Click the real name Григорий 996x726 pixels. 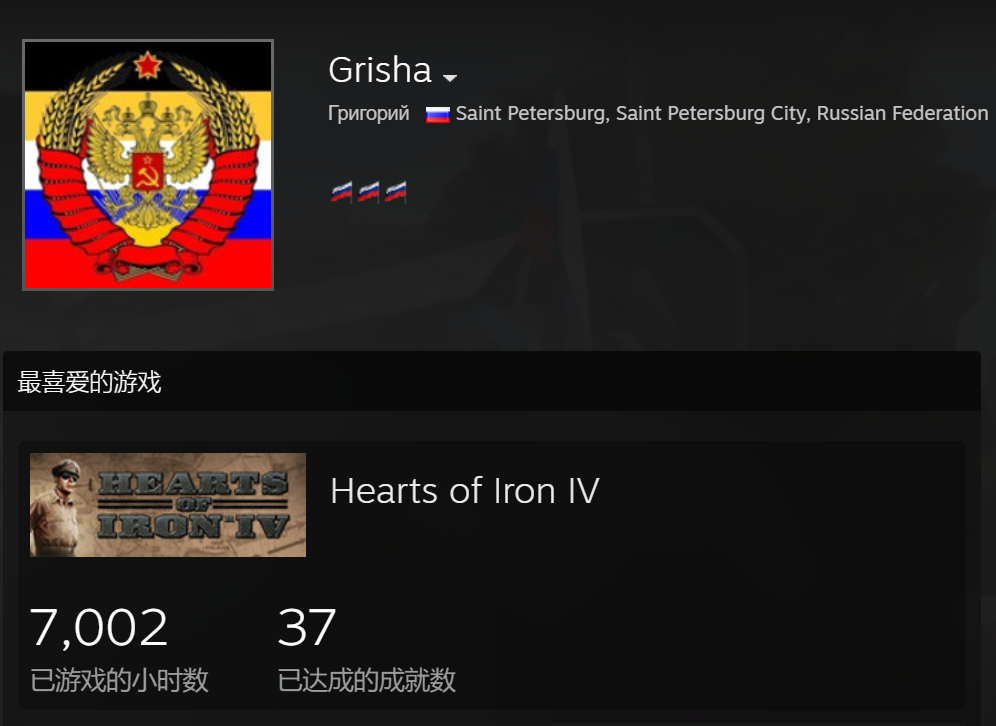point(368,113)
